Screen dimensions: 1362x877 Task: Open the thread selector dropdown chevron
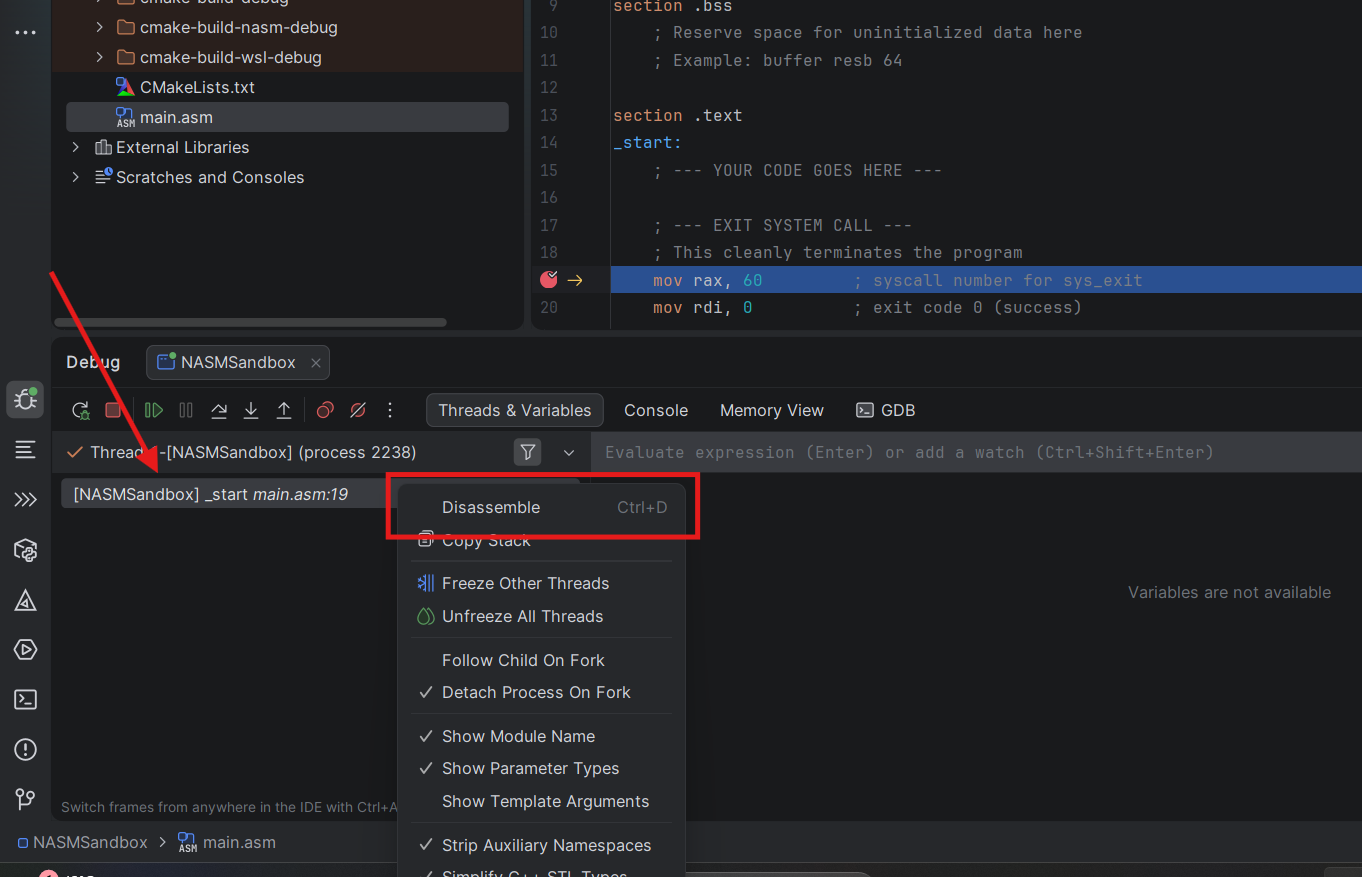click(x=569, y=452)
